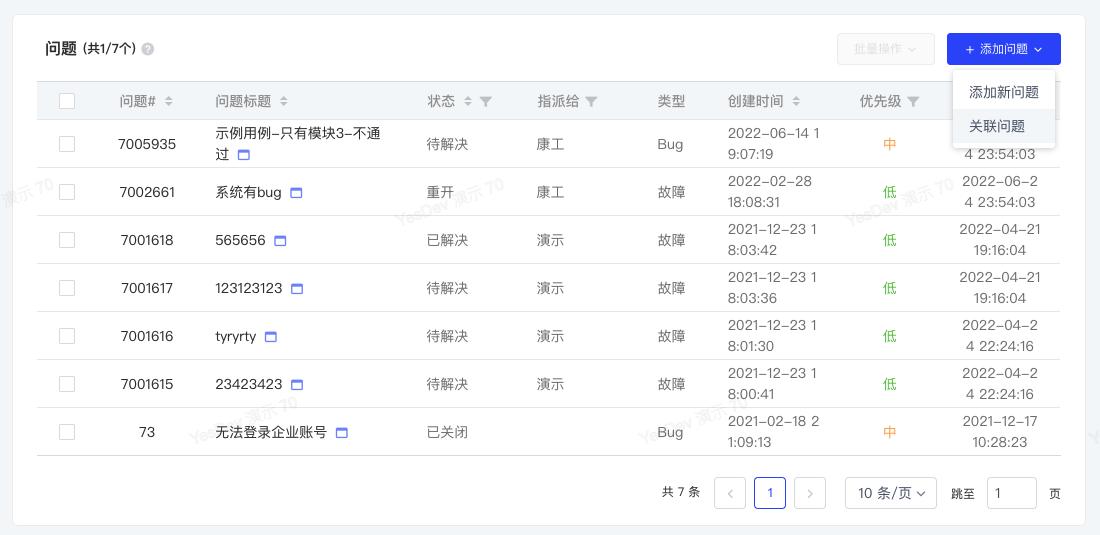The width and height of the screenshot is (1100, 535).
Task: Click issue title 123123123
Action: (x=249, y=288)
